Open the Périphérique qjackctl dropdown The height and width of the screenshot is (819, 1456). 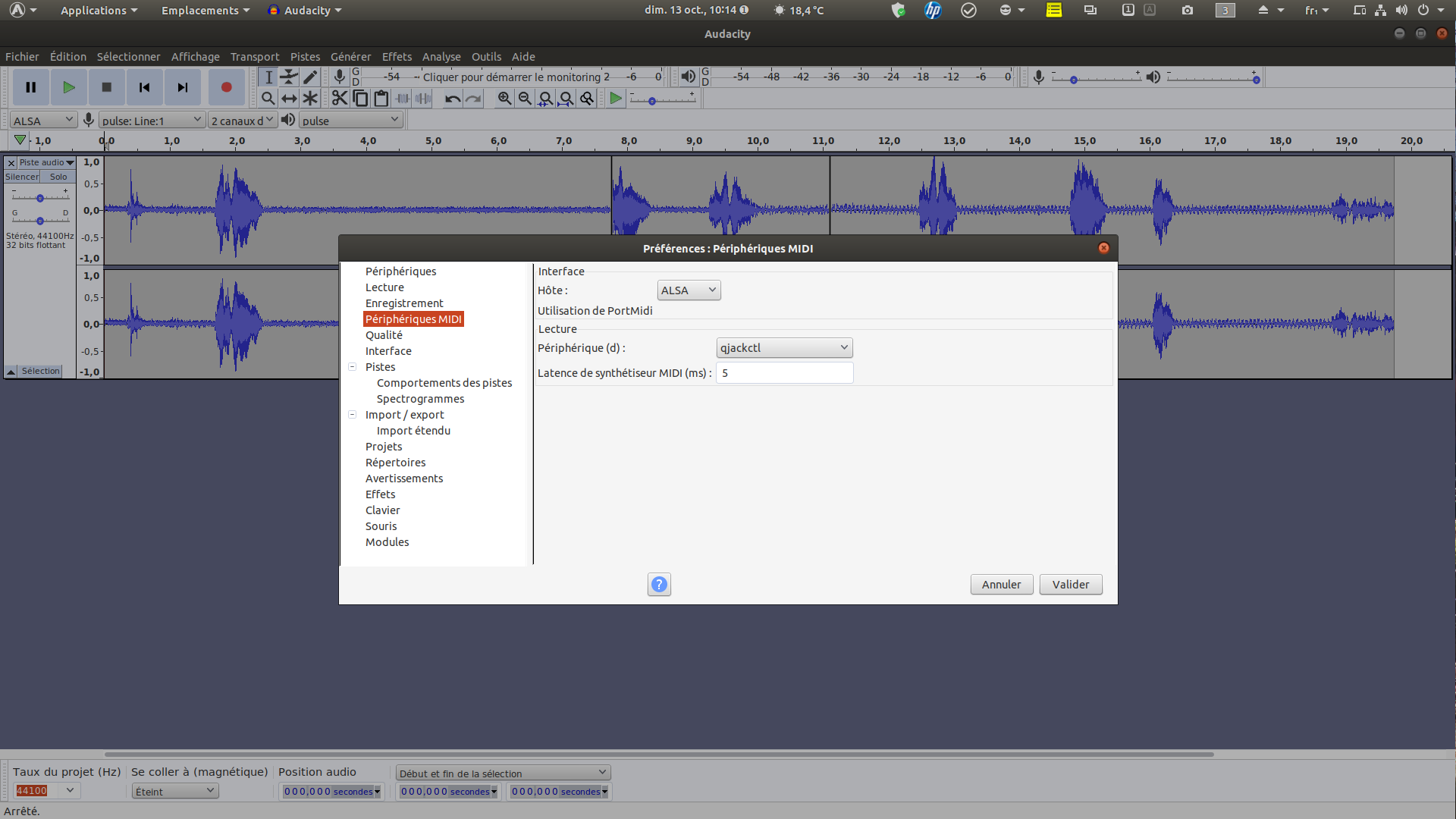[784, 348]
